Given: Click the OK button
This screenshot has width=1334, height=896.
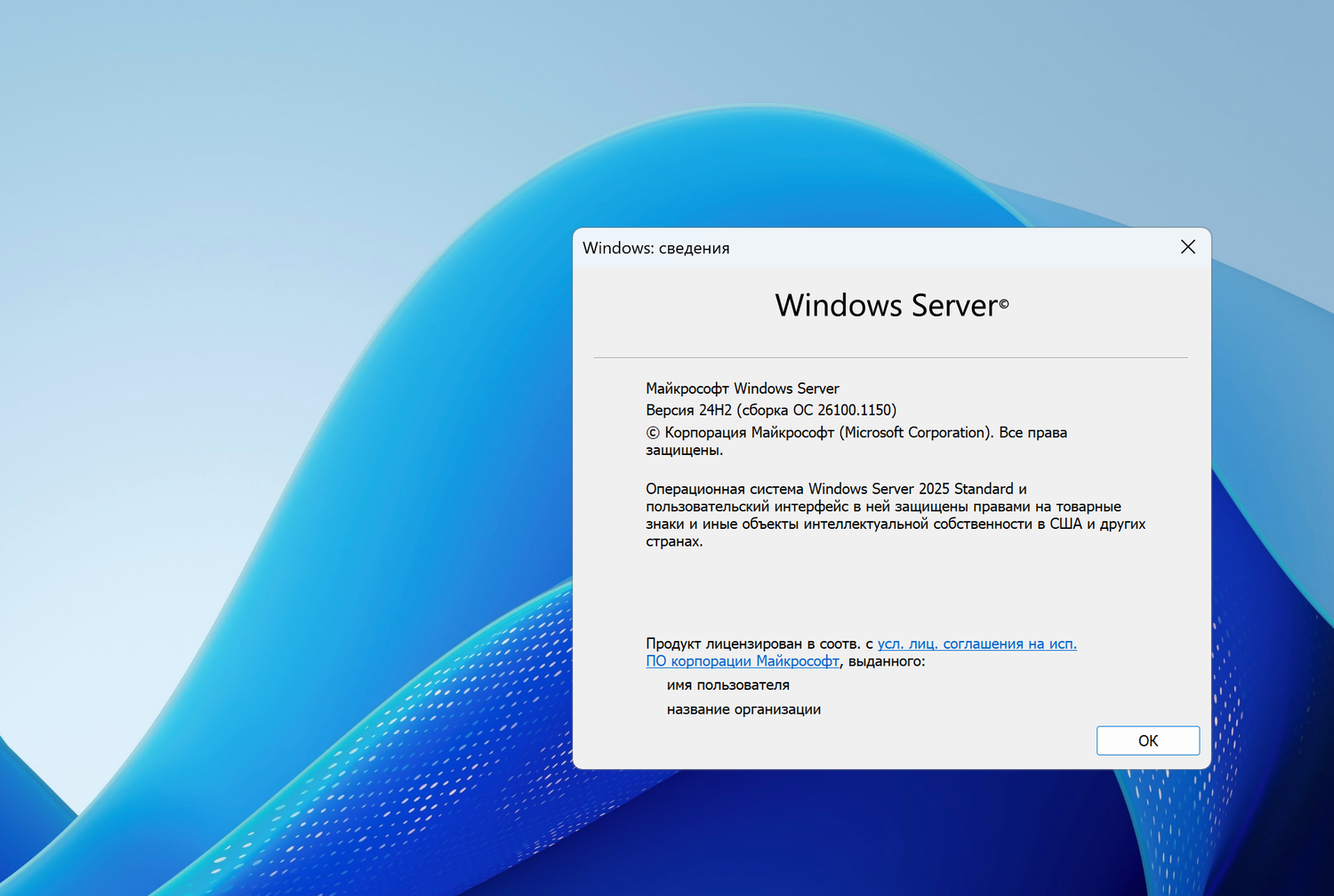Looking at the screenshot, I should 1147,740.
